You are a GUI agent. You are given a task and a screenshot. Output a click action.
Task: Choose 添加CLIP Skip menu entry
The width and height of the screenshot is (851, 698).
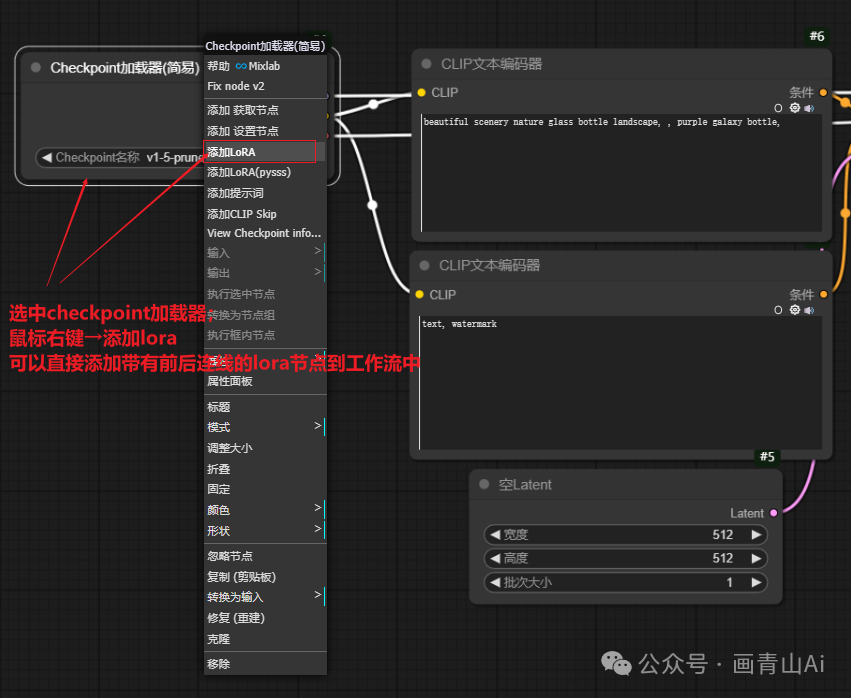tap(265, 214)
